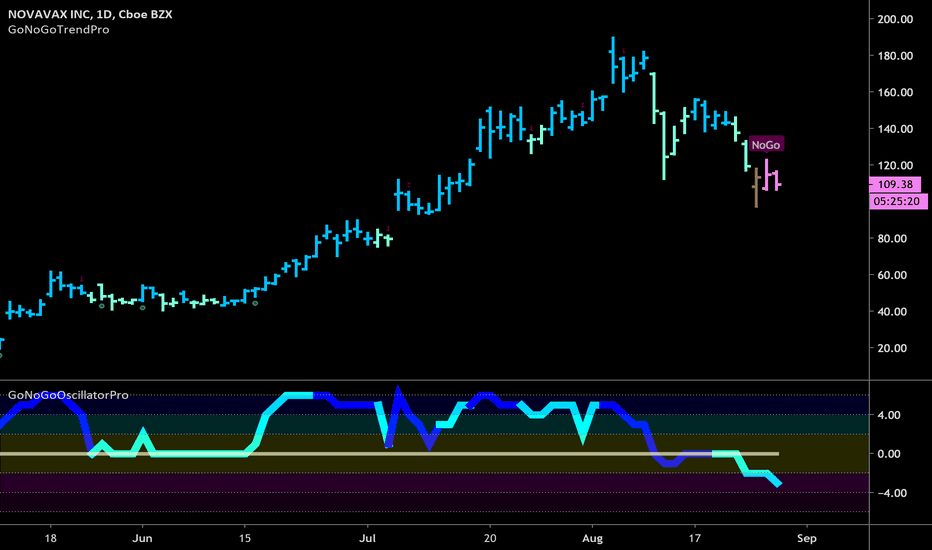Click the 180.00 price axis label
This screenshot has width=932, height=550.
point(895,56)
